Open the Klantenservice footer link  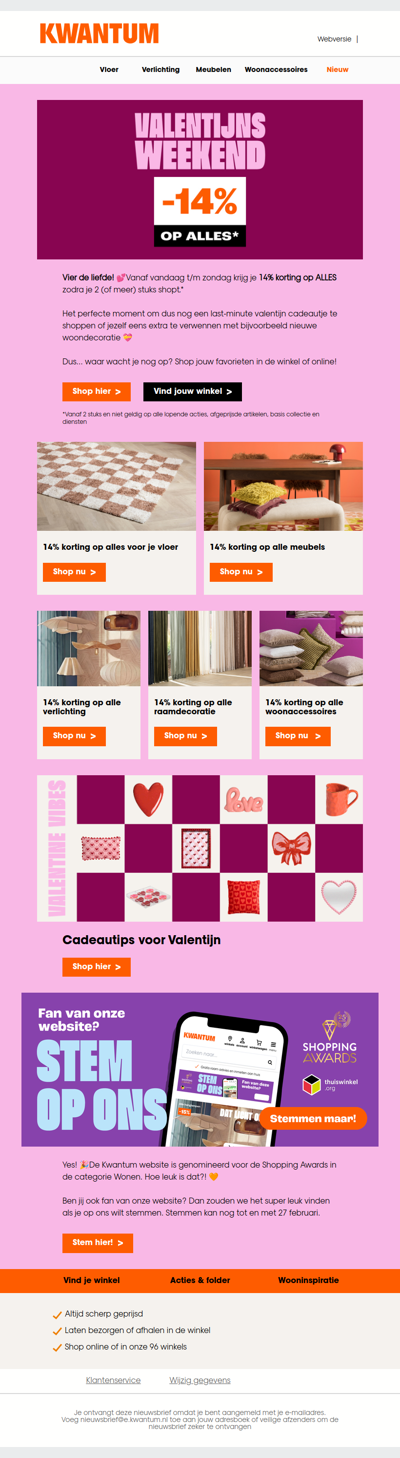(x=113, y=1380)
